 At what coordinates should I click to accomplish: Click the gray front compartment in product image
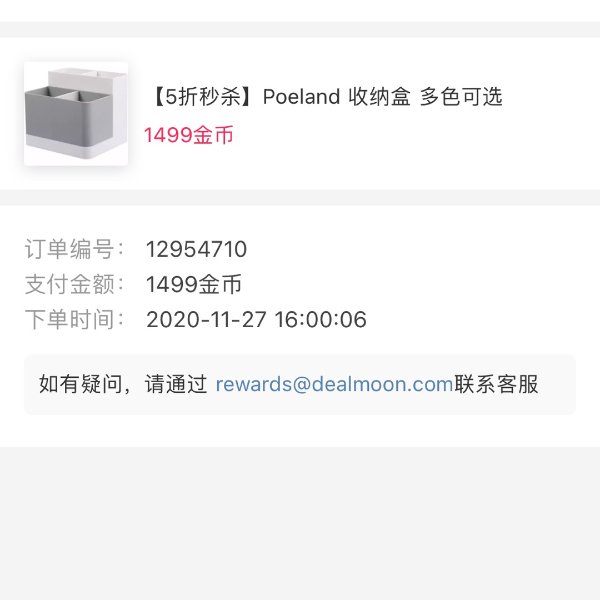click(59, 117)
